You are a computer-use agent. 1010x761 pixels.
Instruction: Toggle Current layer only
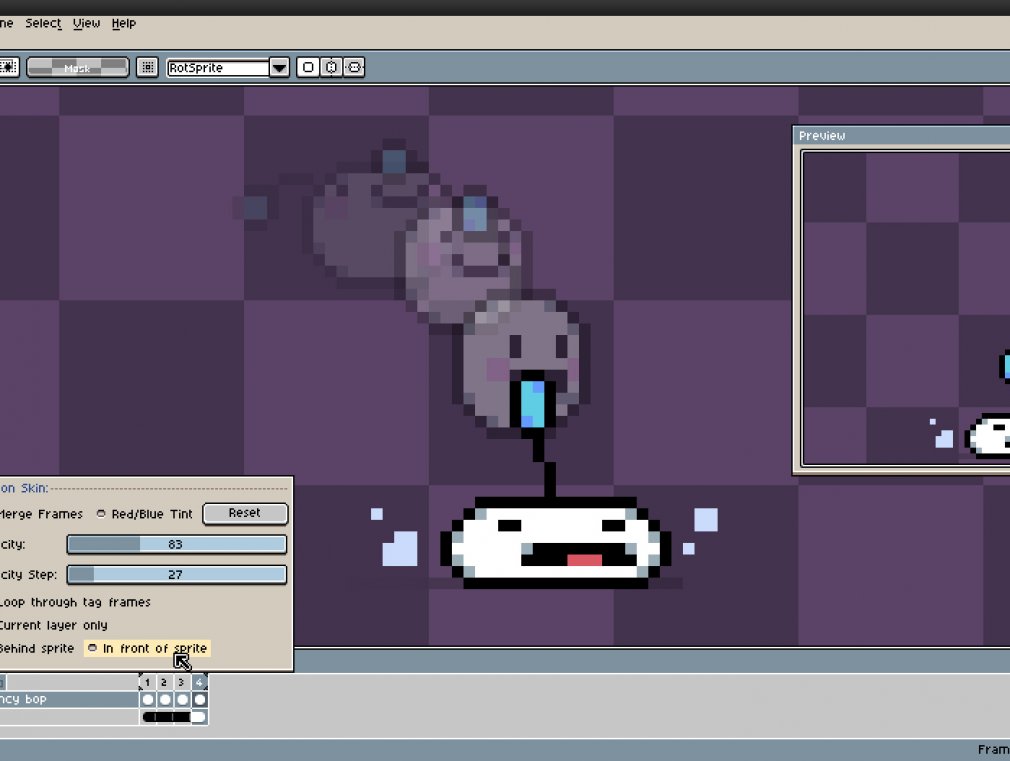(53, 625)
